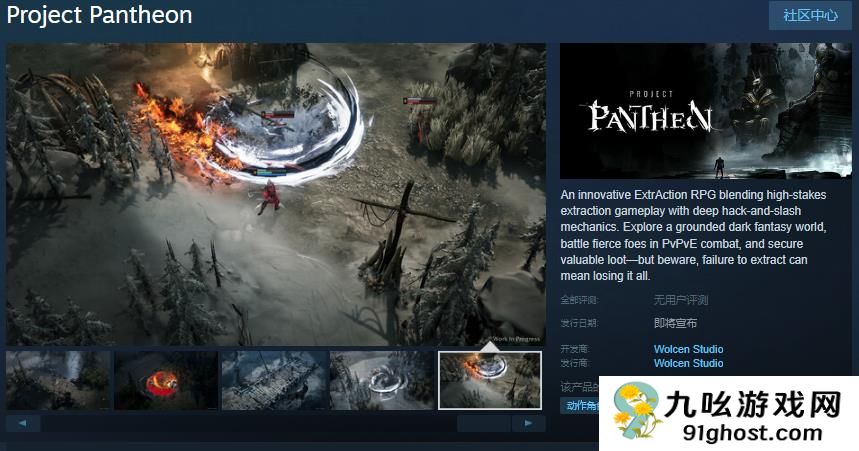Click the 开发商 label

[x=575, y=349]
